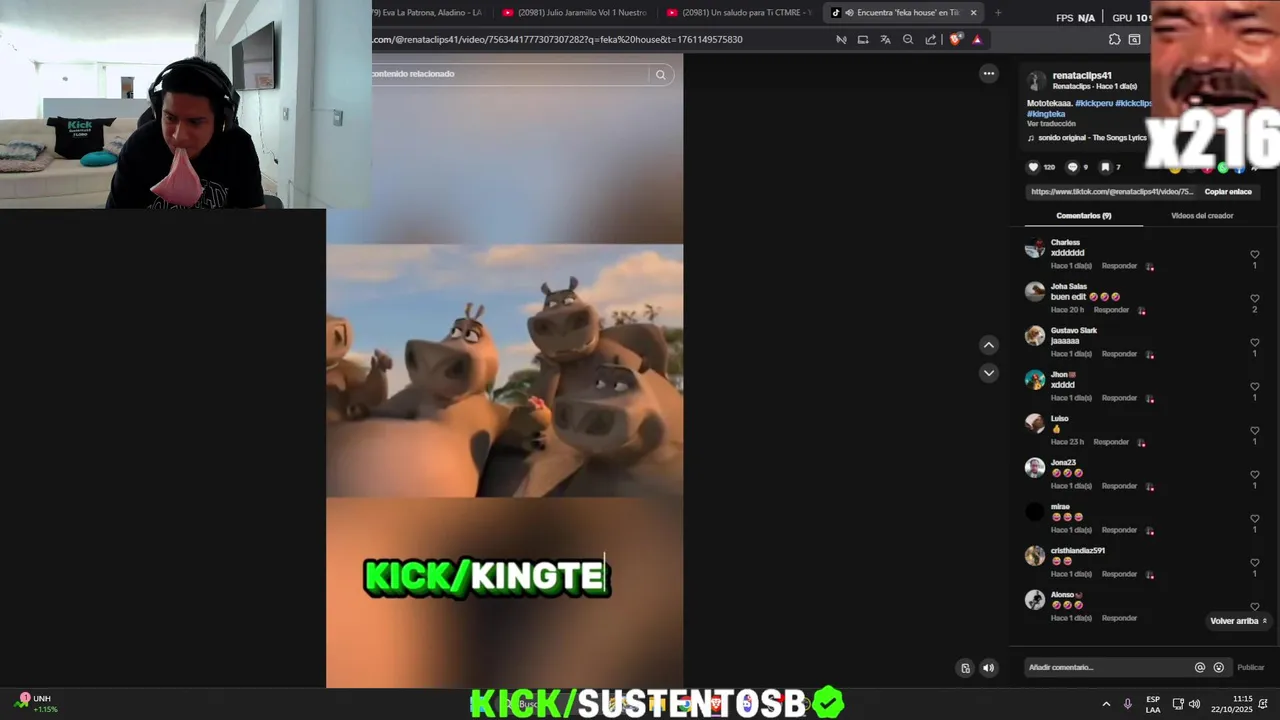Image resolution: width=1280 pixels, height=720 pixels.
Task: Open Gustavo Stark's profile avatar
Action: tap(1035, 336)
